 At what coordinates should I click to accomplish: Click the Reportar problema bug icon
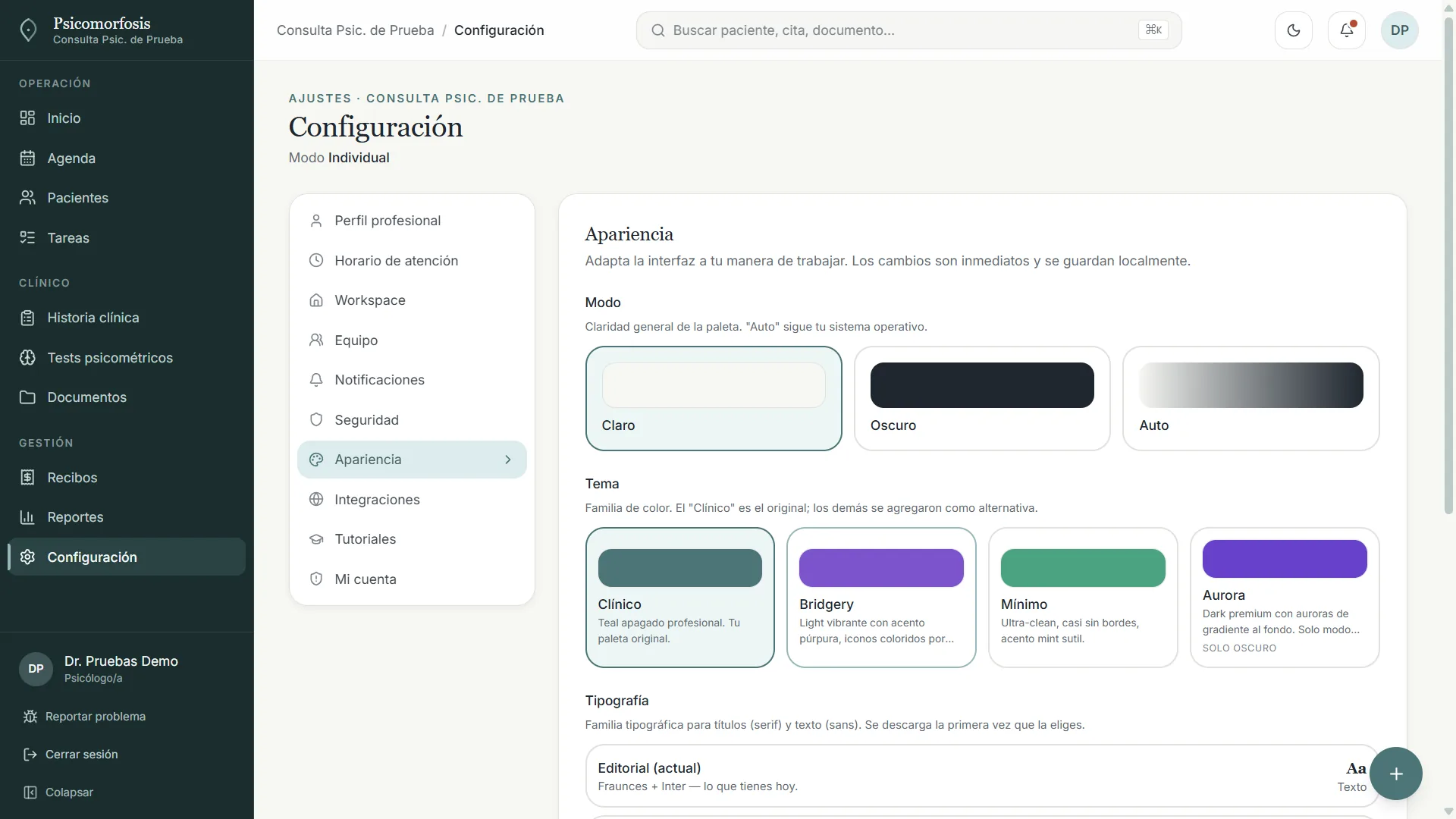pos(30,717)
